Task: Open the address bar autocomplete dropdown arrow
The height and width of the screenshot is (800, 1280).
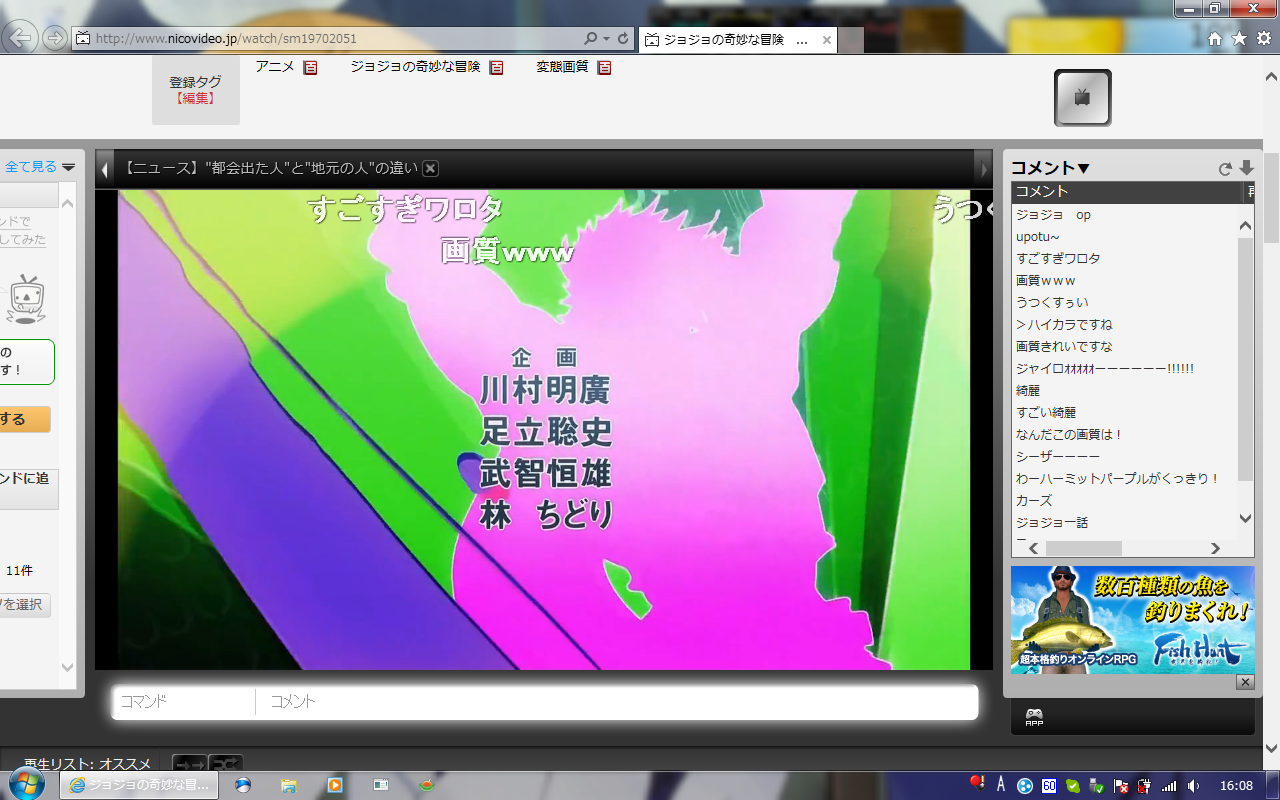Action: (606, 39)
